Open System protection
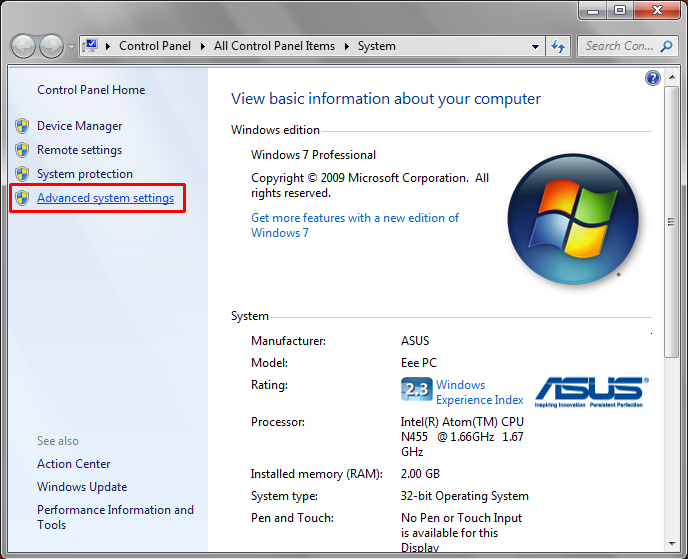Image resolution: width=688 pixels, height=559 pixels. (85, 174)
